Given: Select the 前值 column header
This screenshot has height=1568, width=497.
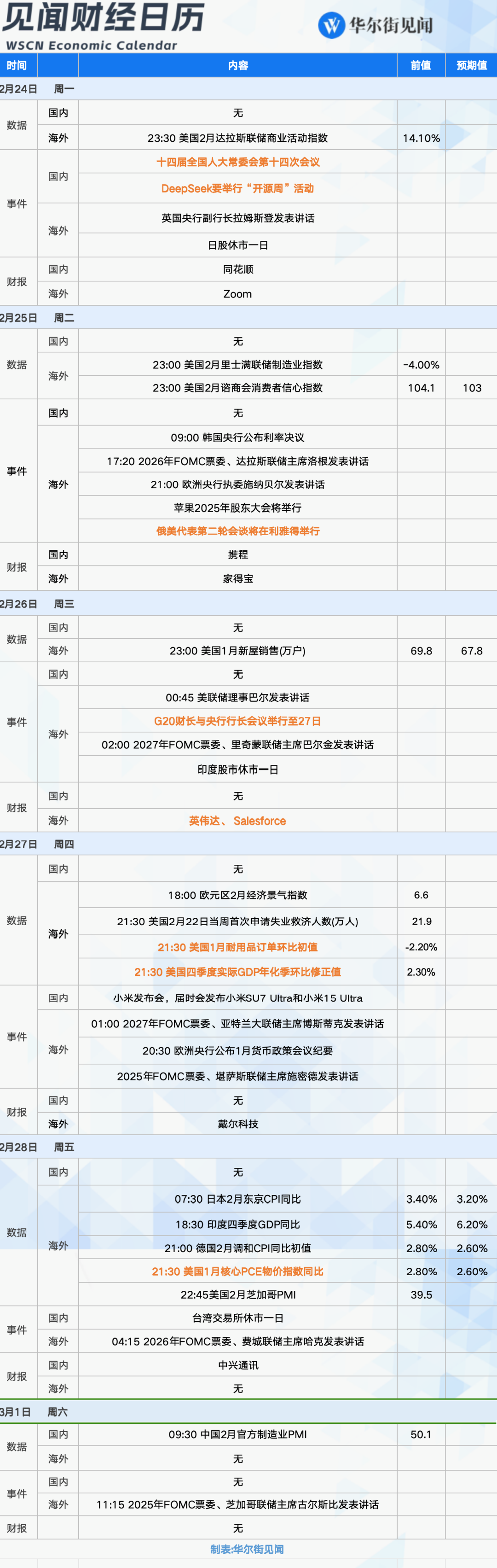Looking at the screenshot, I should tap(420, 65).
